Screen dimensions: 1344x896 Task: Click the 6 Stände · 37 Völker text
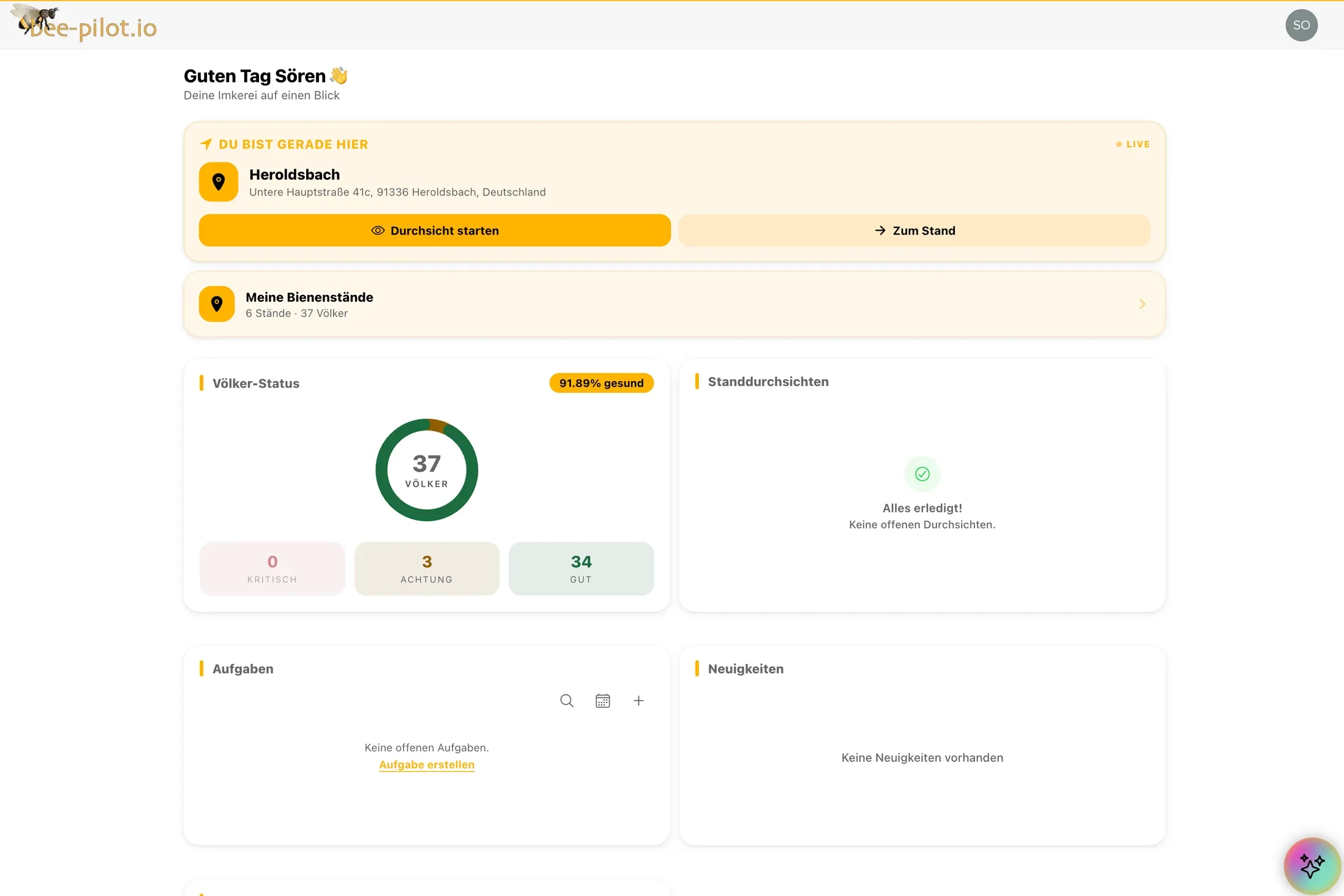297,313
